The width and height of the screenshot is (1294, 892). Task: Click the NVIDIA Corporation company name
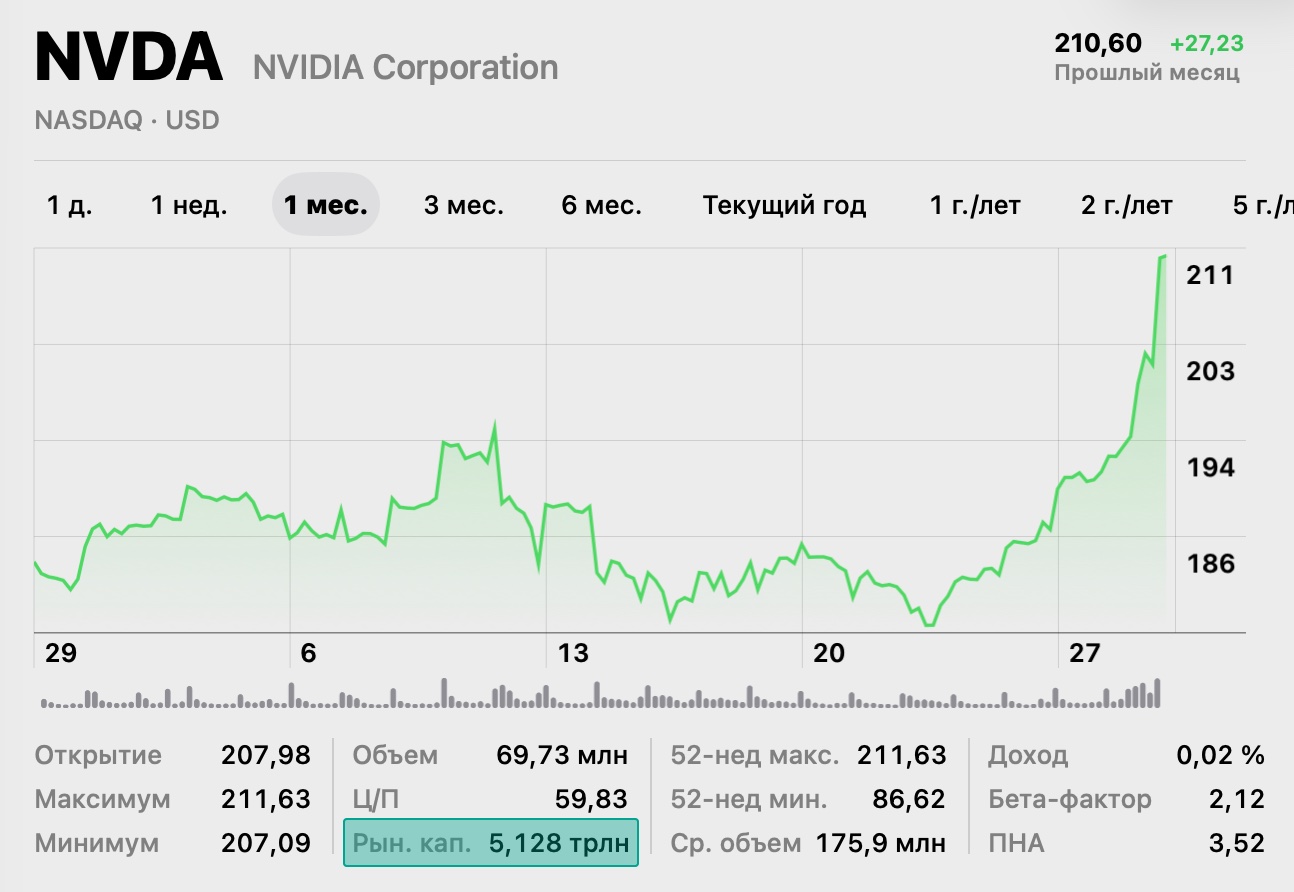point(405,68)
